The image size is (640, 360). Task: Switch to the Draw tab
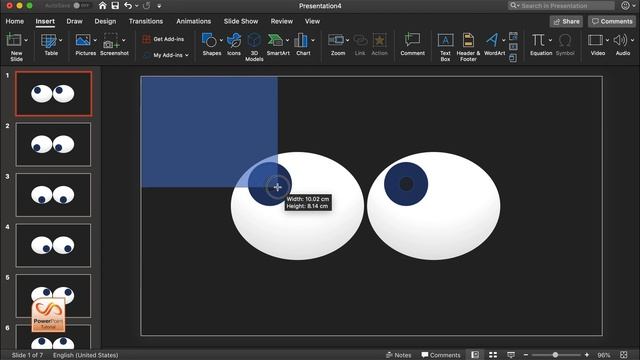(x=74, y=21)
